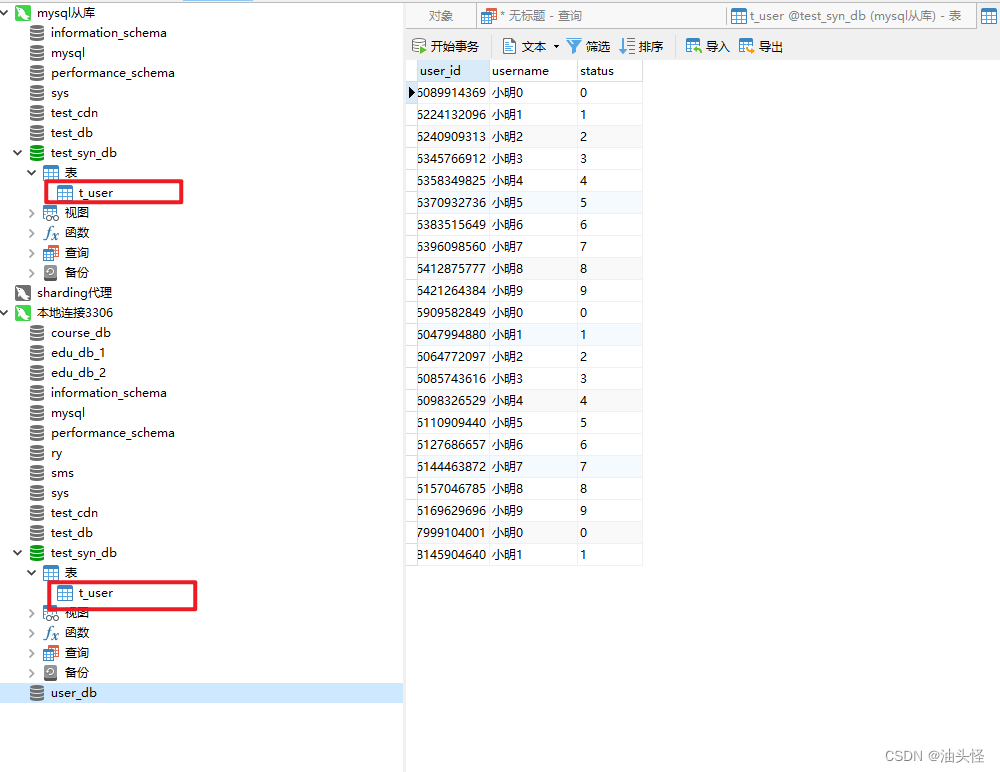Screen dimensions: 1000x772
Task: Expand the 视图 node under mysql从库
Action: [x=33, y=213]
